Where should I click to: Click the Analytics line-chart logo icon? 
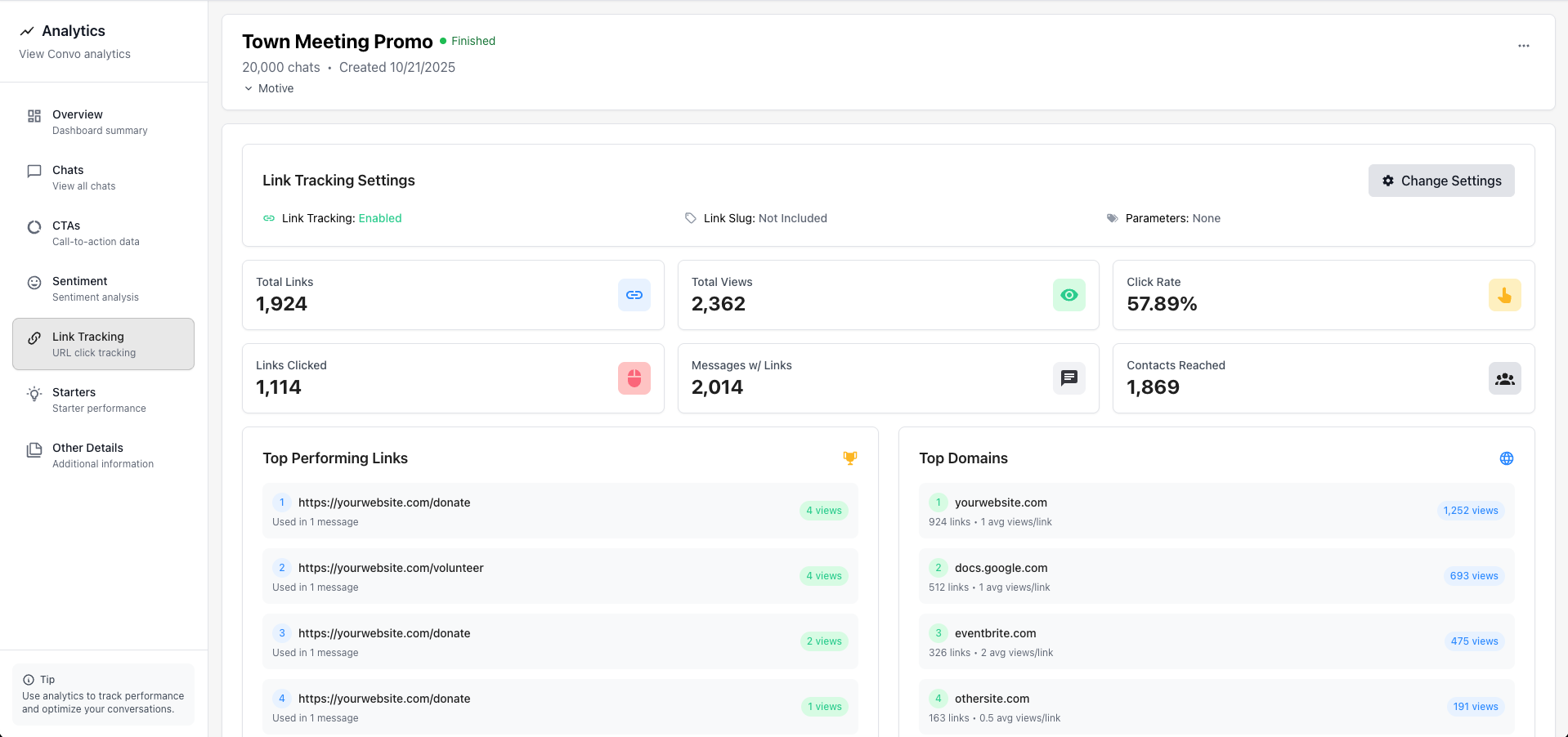27,30
